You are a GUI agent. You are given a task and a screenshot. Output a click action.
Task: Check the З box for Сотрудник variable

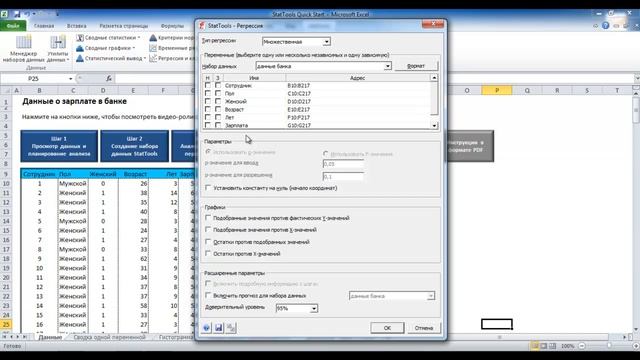tap(218, 85)
